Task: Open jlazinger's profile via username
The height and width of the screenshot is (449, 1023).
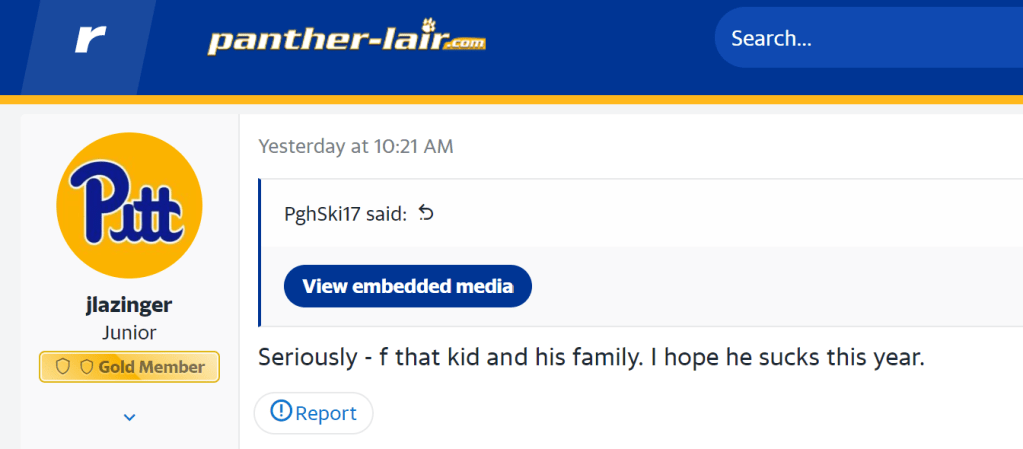Action: (129, 304)
